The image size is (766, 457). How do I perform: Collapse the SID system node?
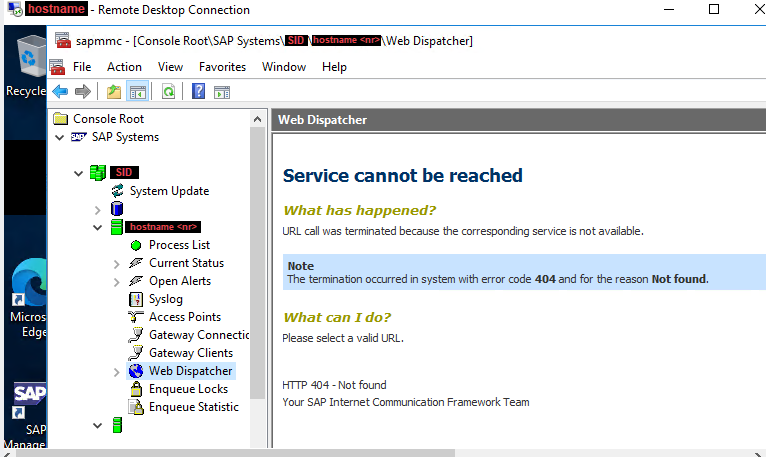pyautogui.click(x=78, y=173)
